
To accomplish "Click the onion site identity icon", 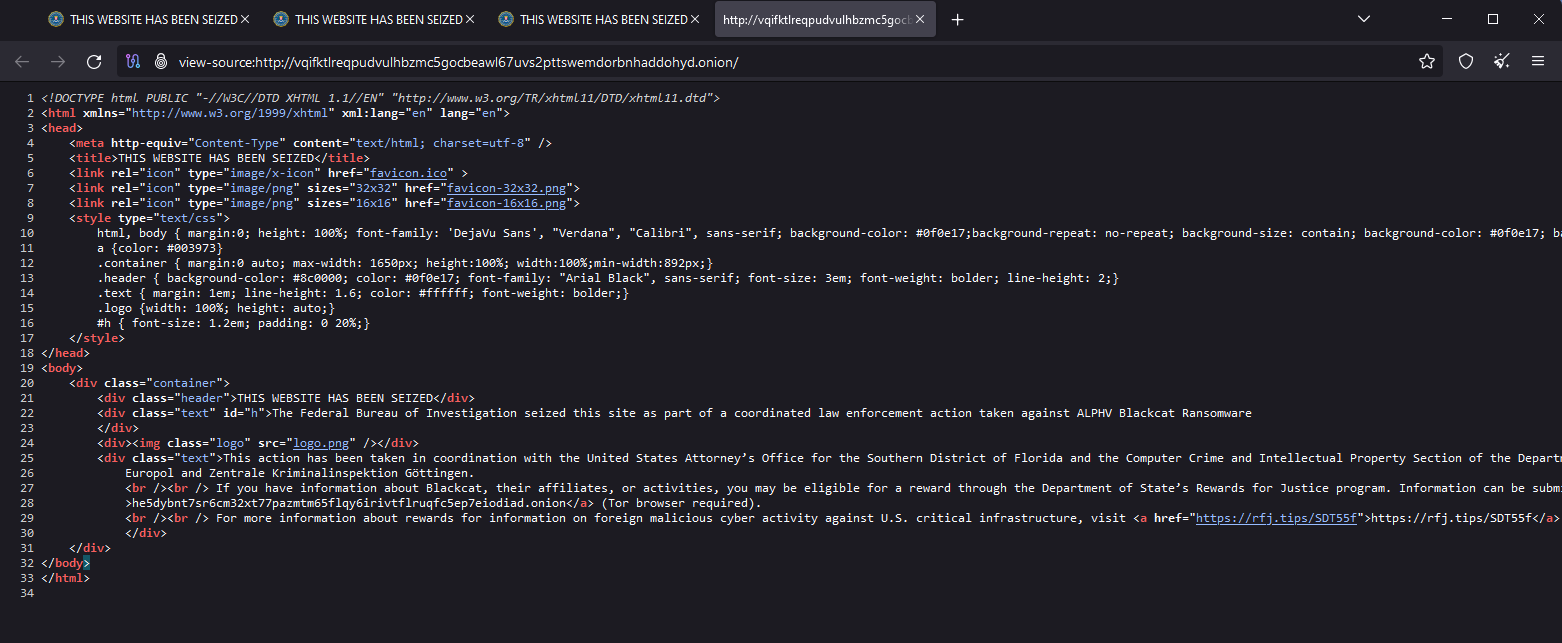I will pos(160,62).
